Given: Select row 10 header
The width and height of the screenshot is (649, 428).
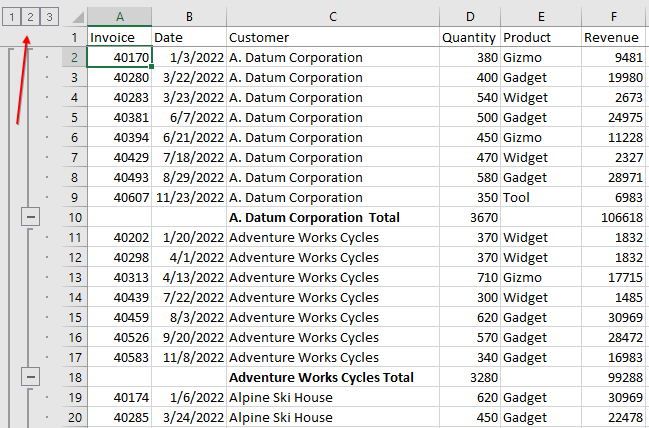Looking at the screenshot, I should click(75, 217).
